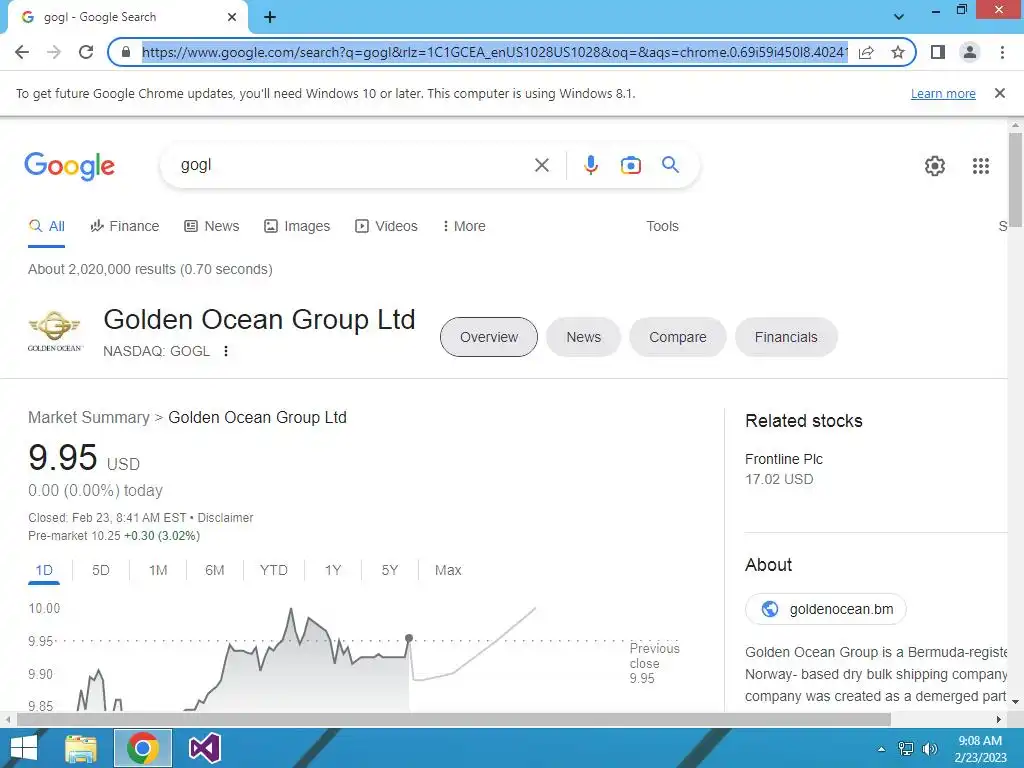This screenshot has width=1024, height=768.
Task: Open Frontline Plc related stock
Action: 784,469
